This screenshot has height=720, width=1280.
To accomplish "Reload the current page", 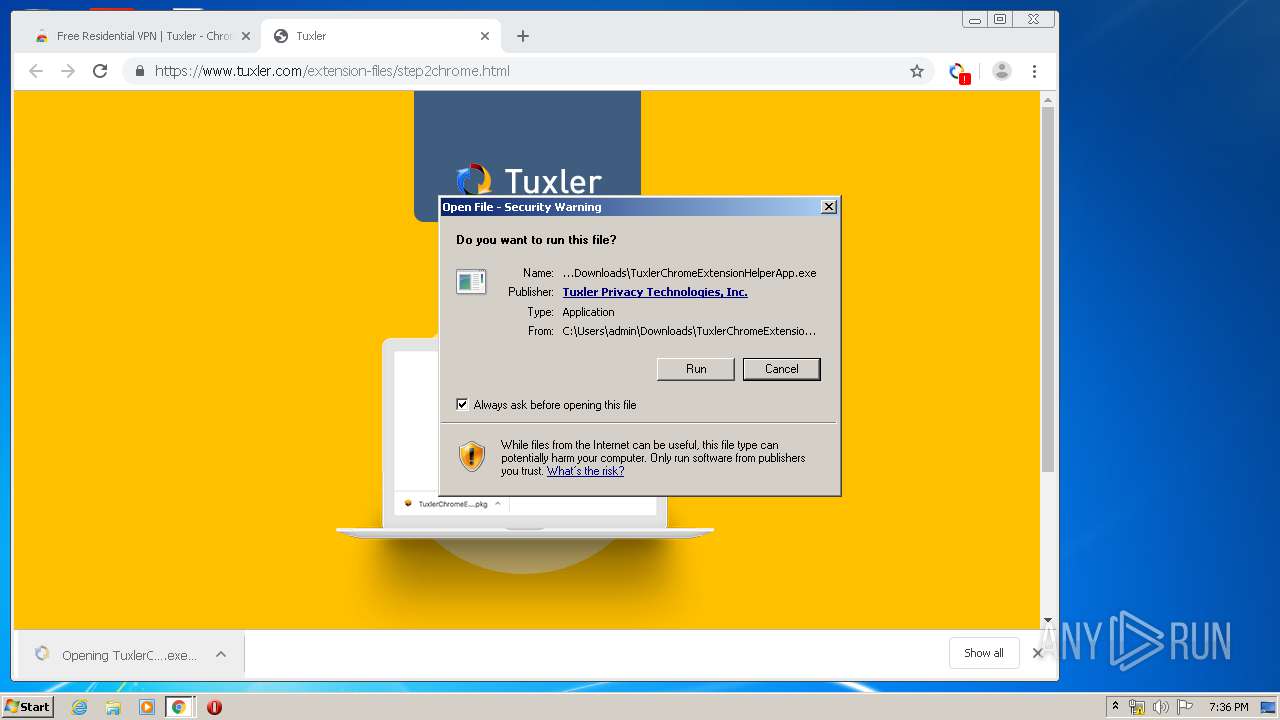I will click(x=100, y=71).
